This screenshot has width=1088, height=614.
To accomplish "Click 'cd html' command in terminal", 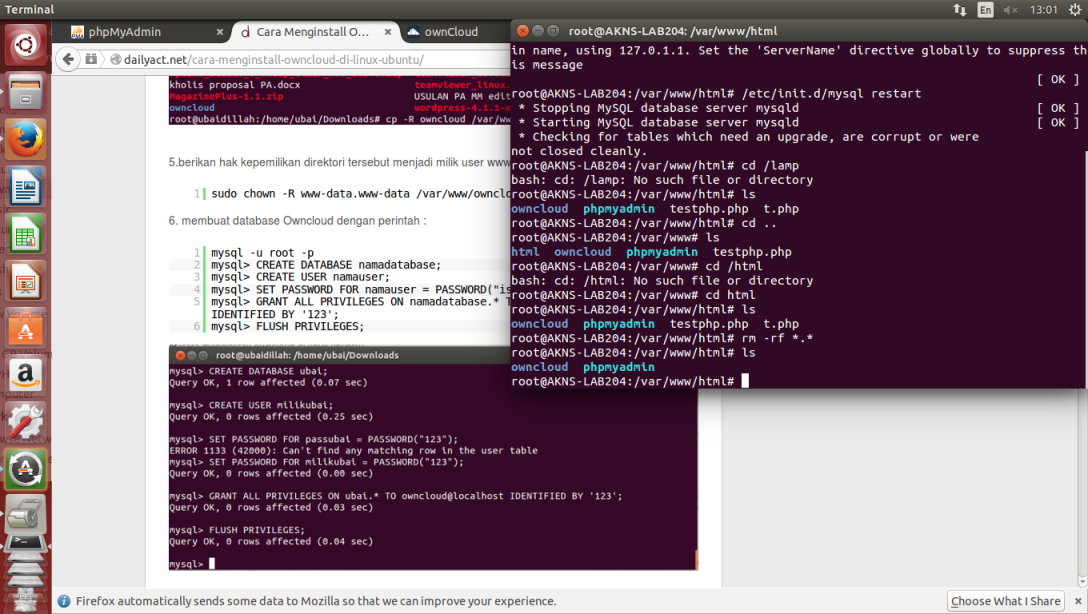I will [731, 295].
